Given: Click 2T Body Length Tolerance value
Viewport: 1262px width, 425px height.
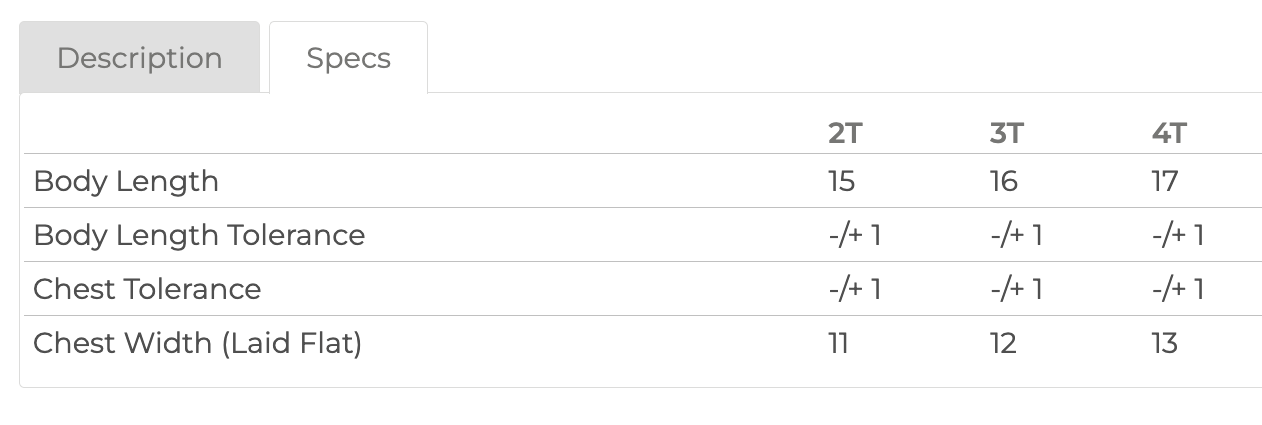Looking at the screenshot, I should point(855,235).
